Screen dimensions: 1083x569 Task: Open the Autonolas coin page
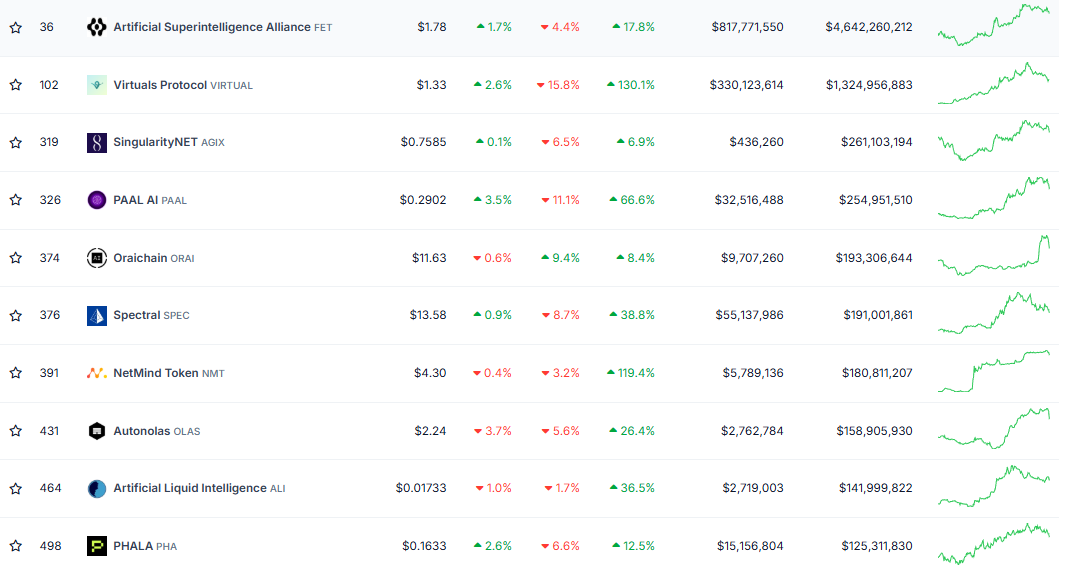(157, 431)
